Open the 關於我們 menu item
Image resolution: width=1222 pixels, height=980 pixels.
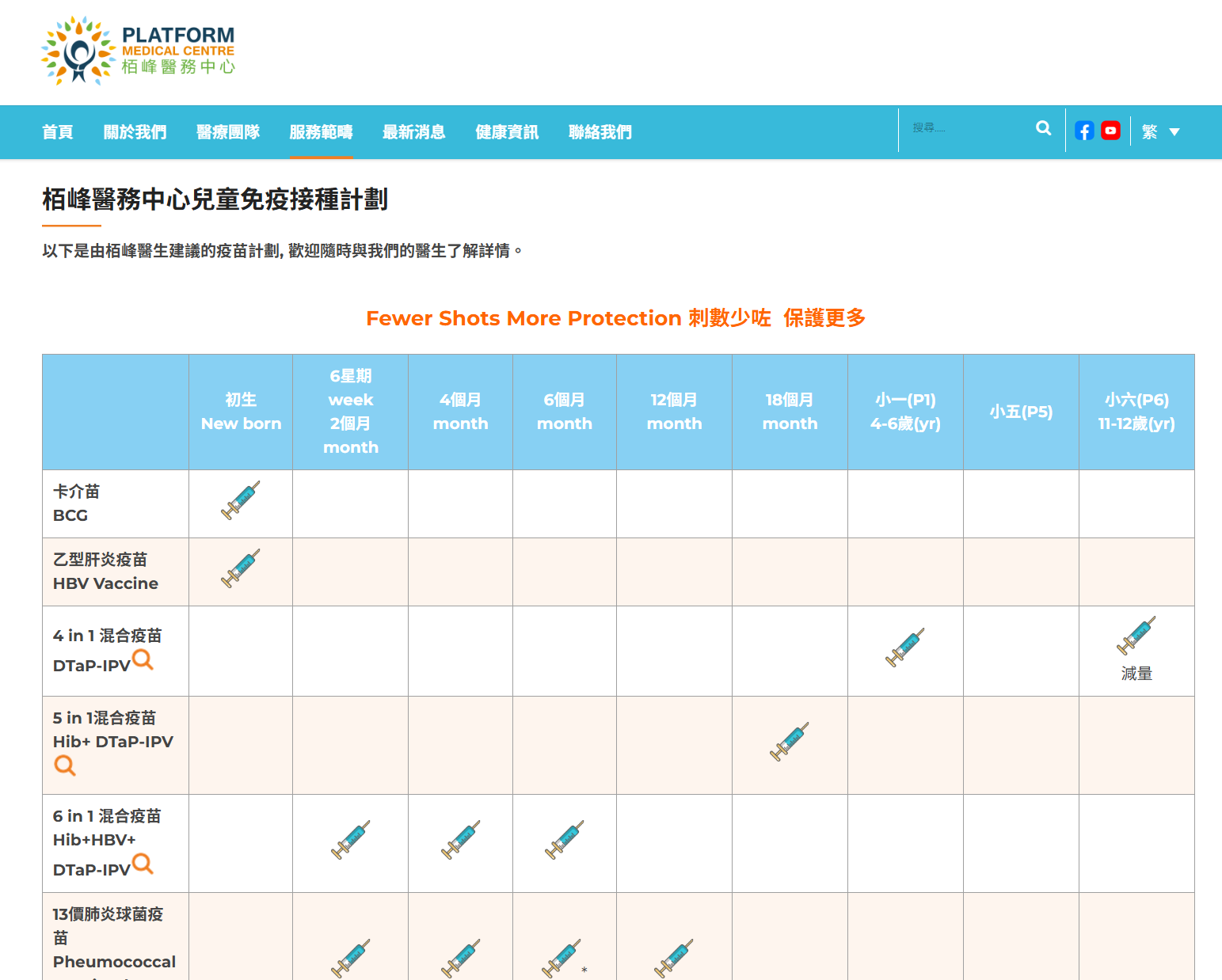click(x=135, y=132)
